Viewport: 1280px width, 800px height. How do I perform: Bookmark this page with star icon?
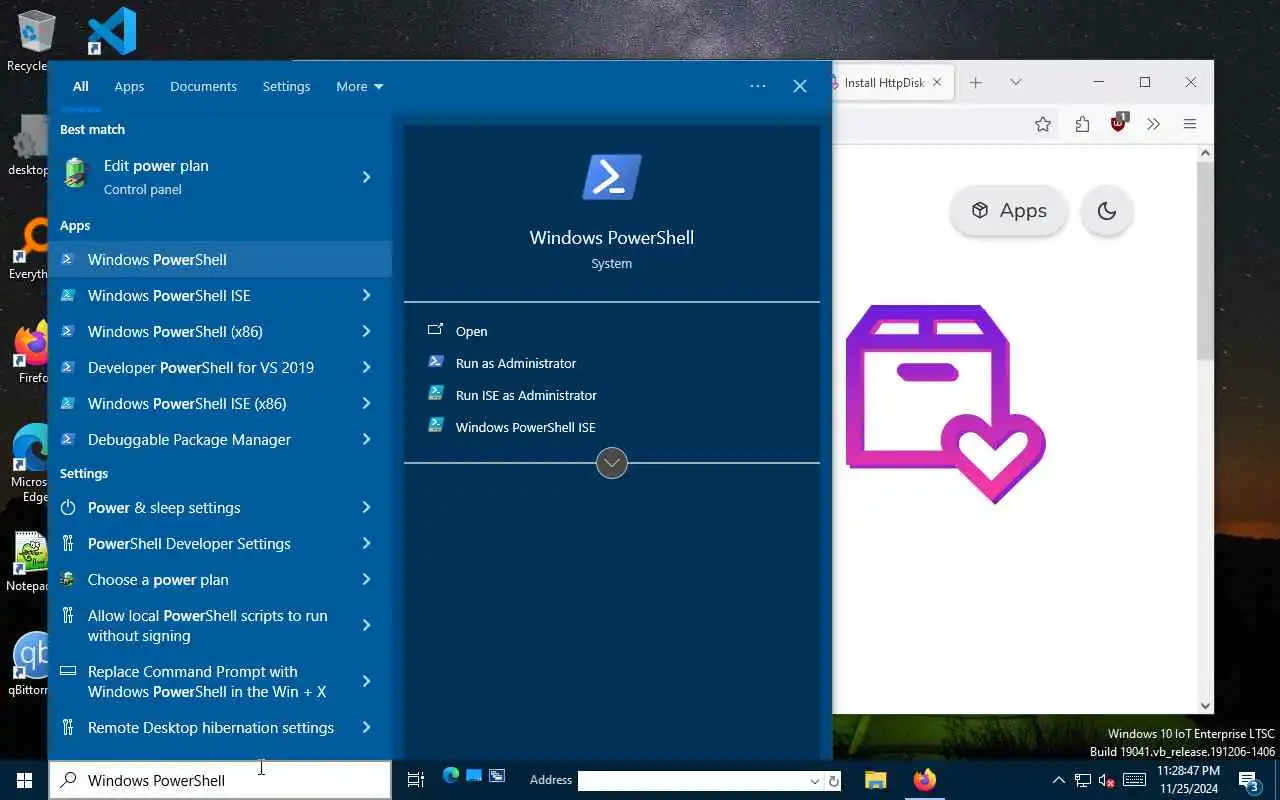[1043, 124]
